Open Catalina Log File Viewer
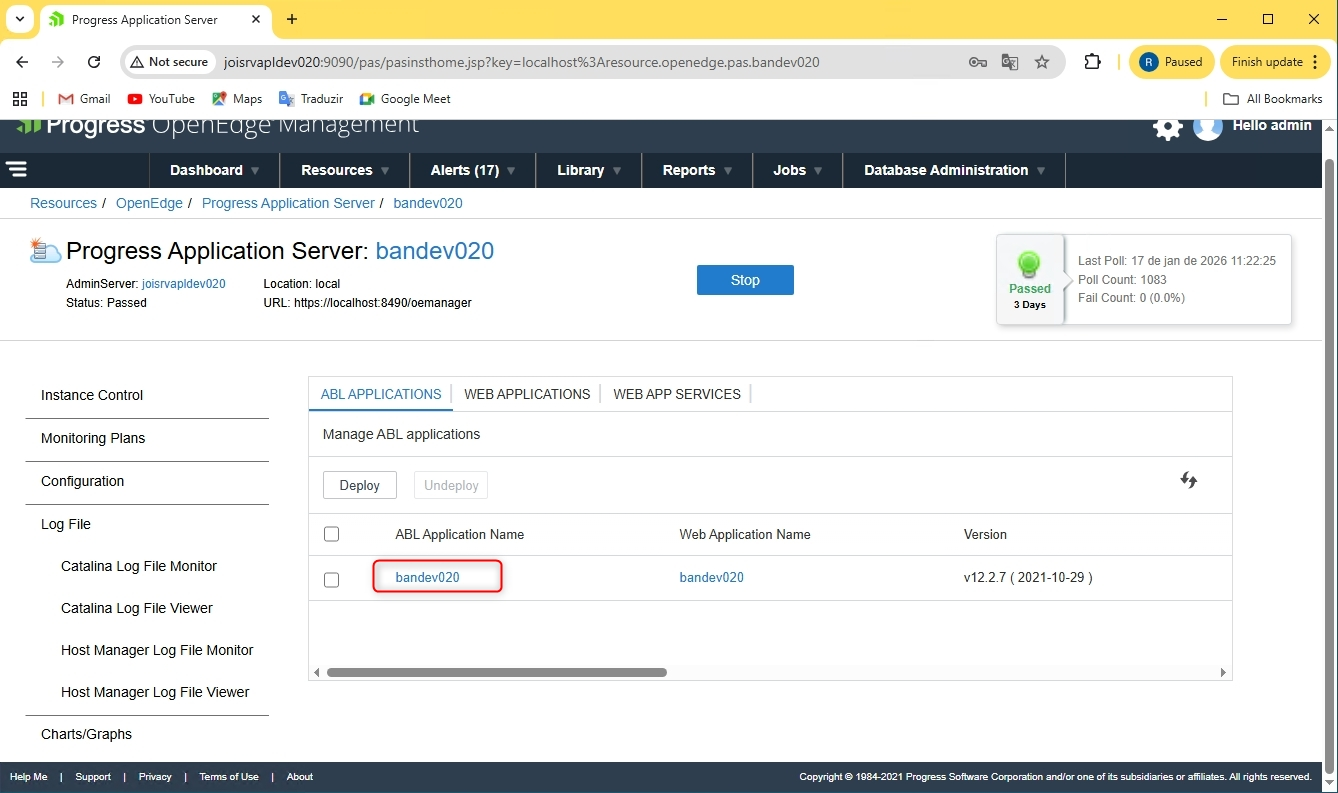 (x=137, y=608)
